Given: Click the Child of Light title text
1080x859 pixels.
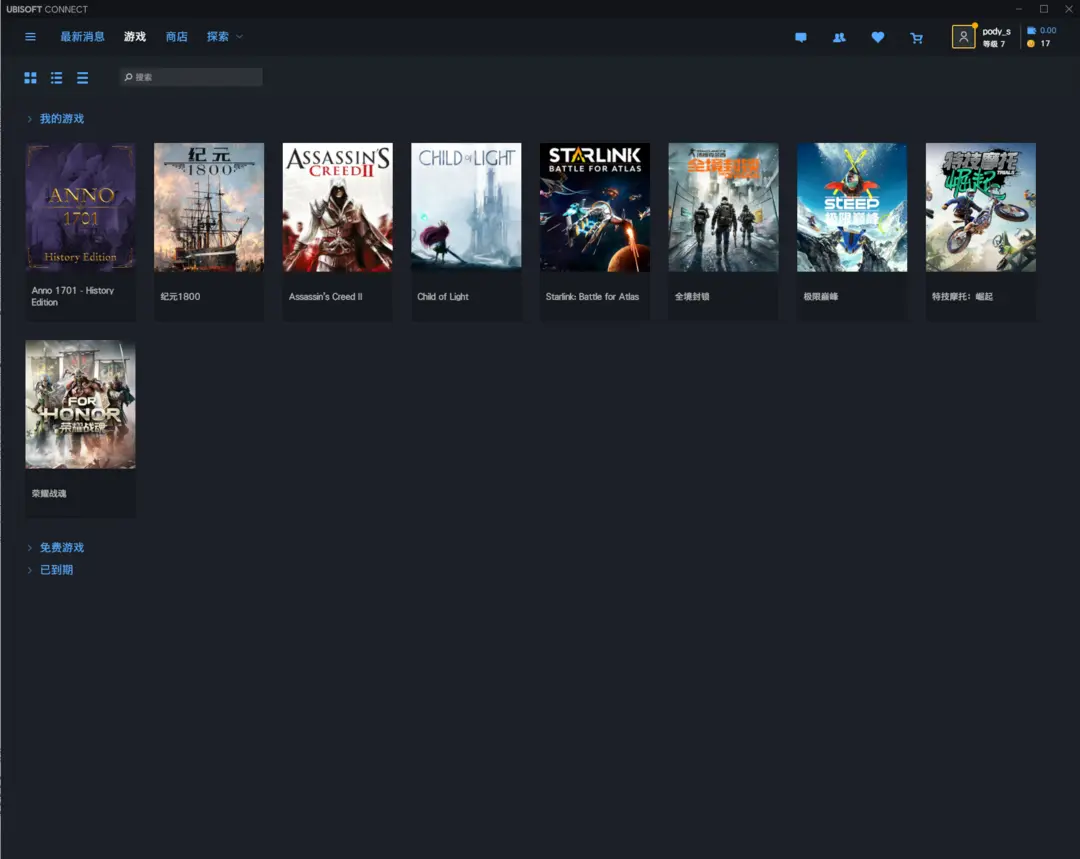Looking at the screenshot, I should pos(443,297).
